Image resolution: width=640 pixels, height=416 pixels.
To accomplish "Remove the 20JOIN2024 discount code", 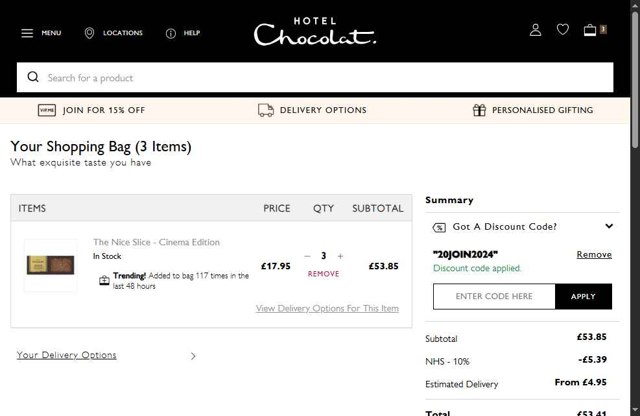I will click(594, 255).
